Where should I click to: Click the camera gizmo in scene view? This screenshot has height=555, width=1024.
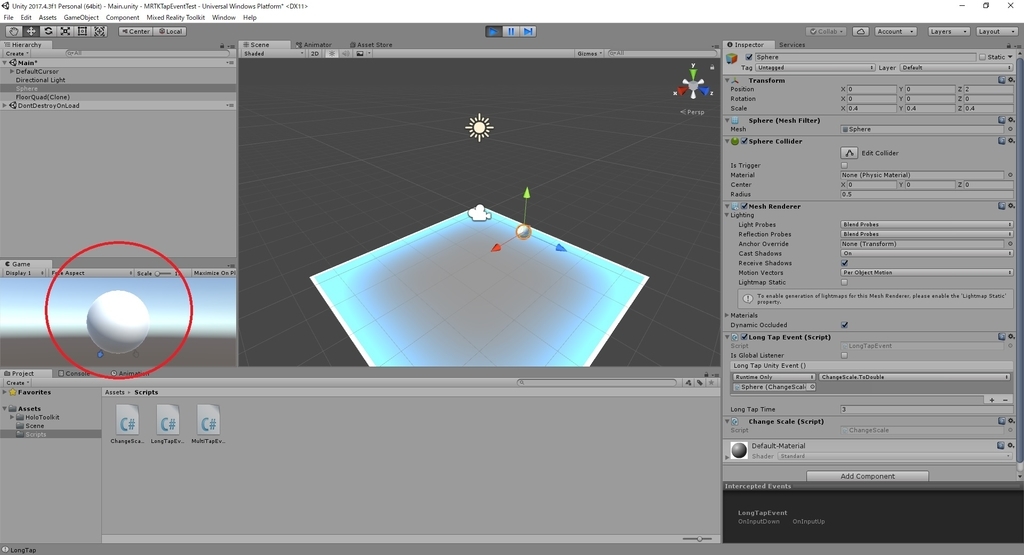click(x=479, y=213)
